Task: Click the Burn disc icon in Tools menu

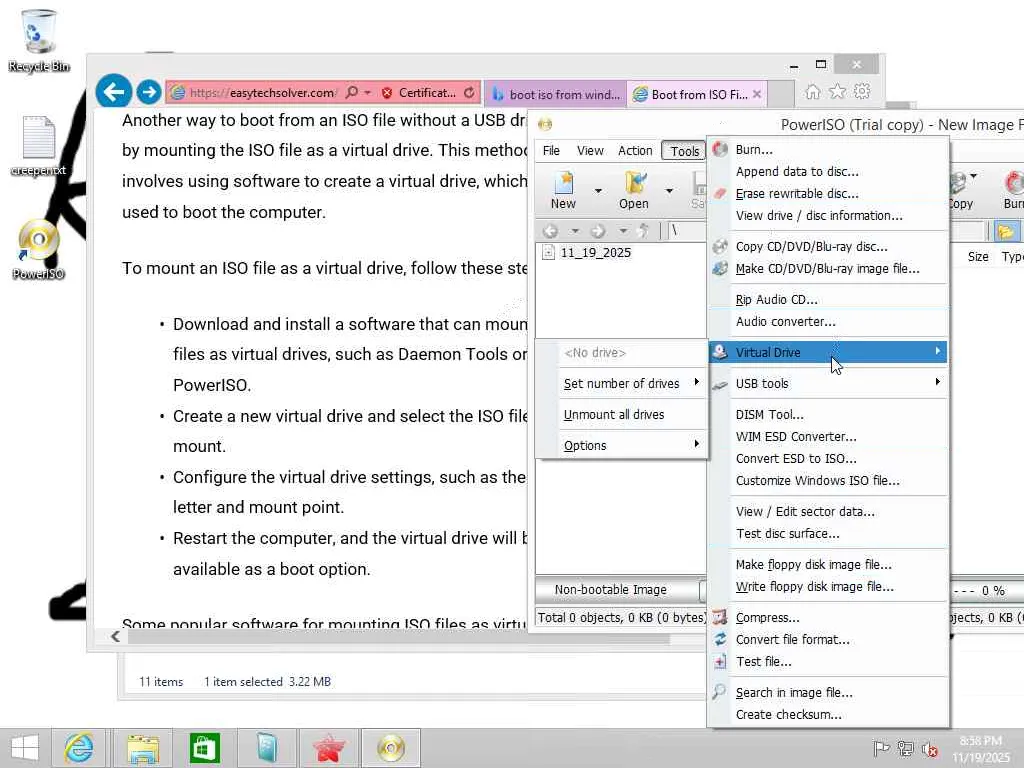Action: coord(720,150)
